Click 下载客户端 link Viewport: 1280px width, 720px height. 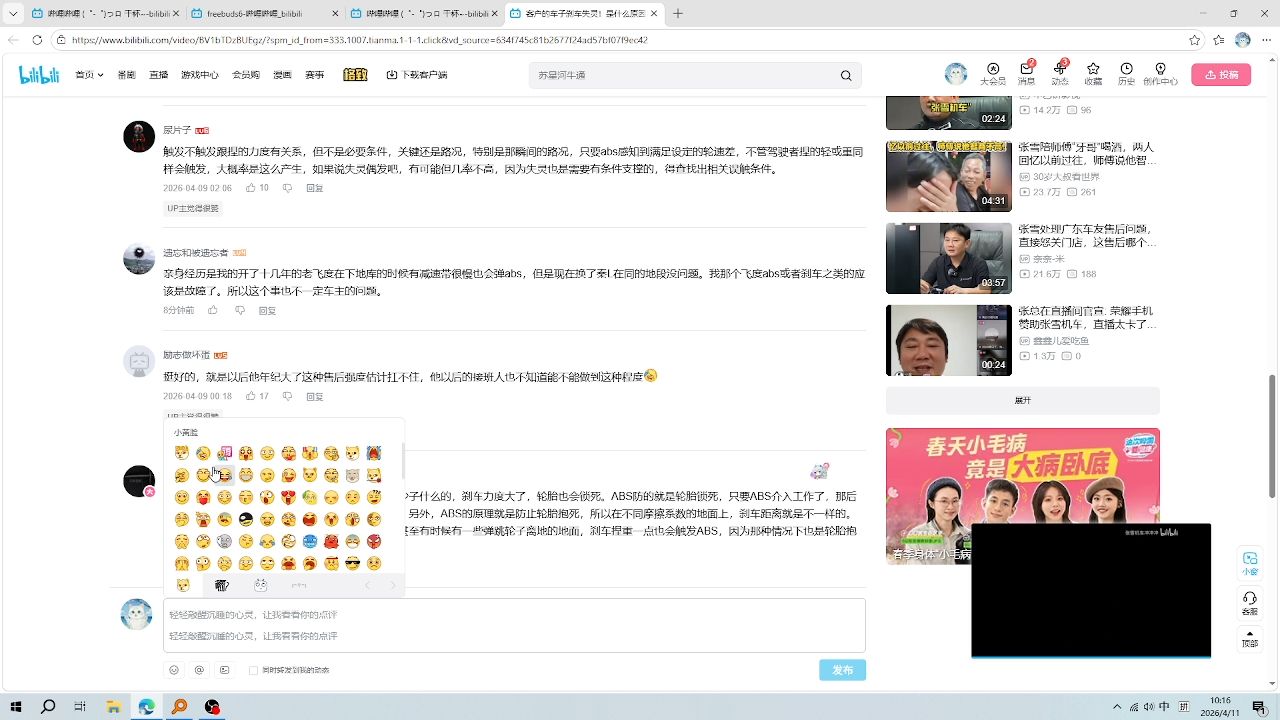pyautogui.click(x=417, y=75)
